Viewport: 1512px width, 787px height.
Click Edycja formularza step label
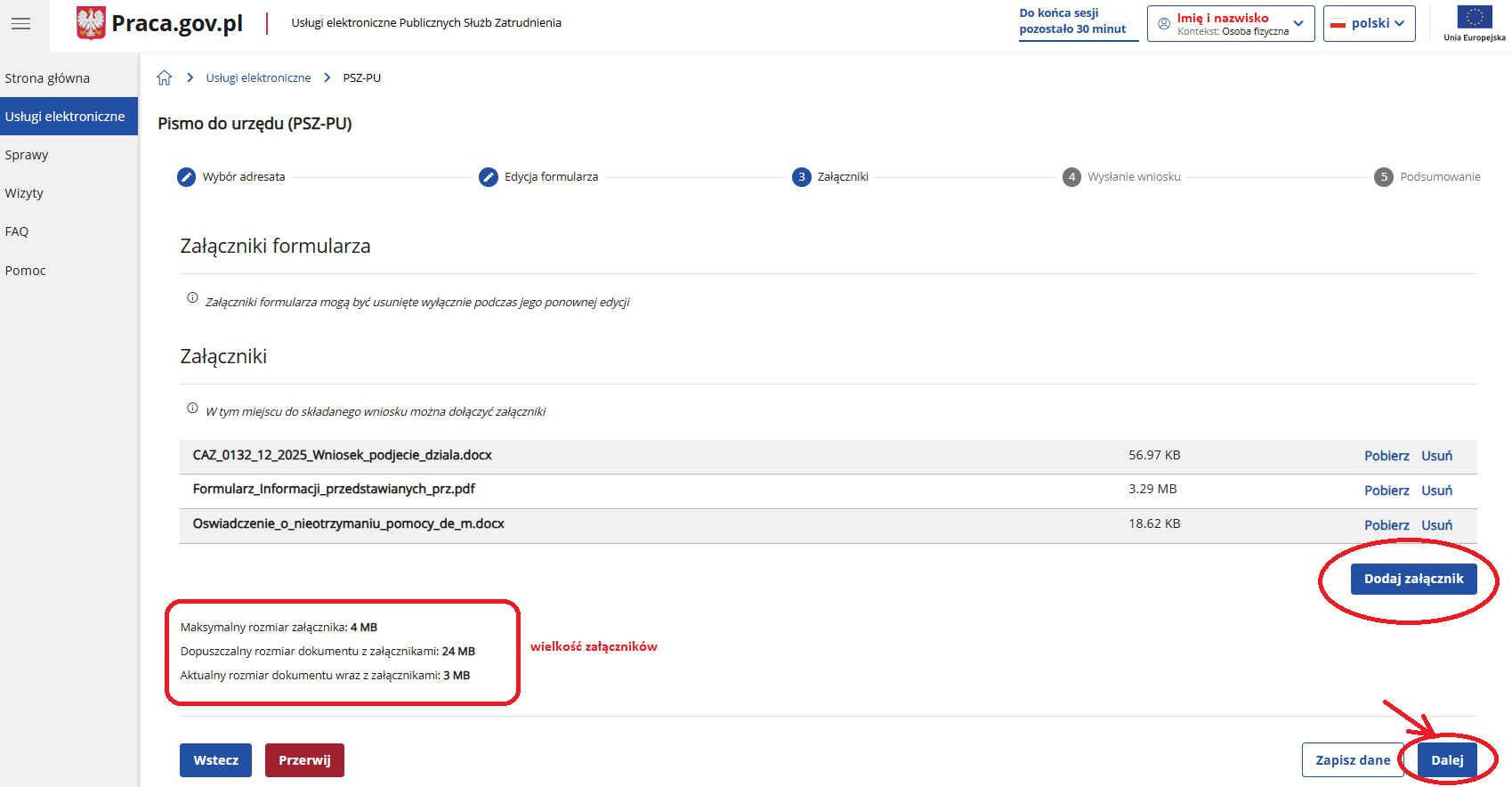click(551, 177)
